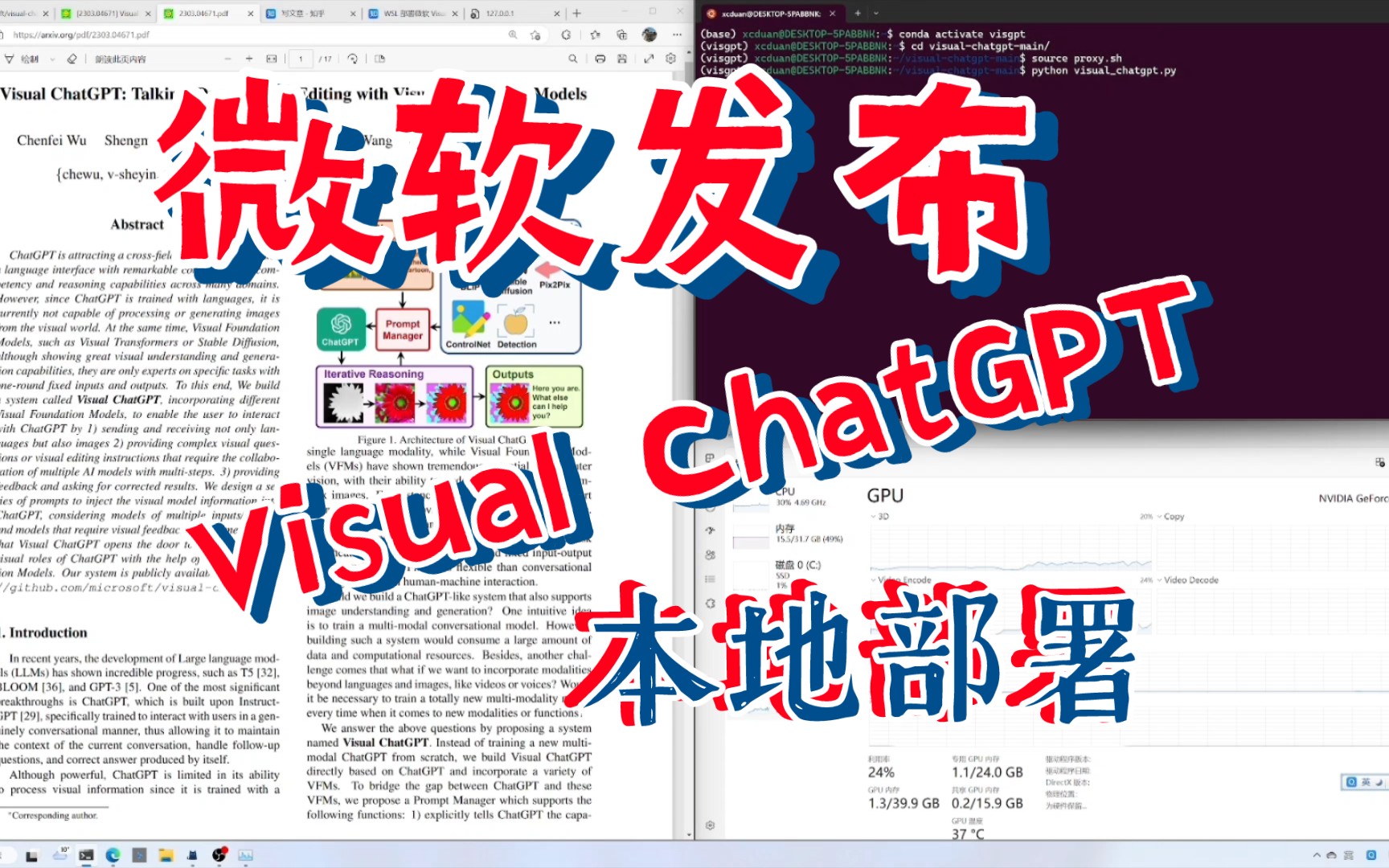
Task: Open Task Manager Settings gear
Action: [x=710, y=825]
